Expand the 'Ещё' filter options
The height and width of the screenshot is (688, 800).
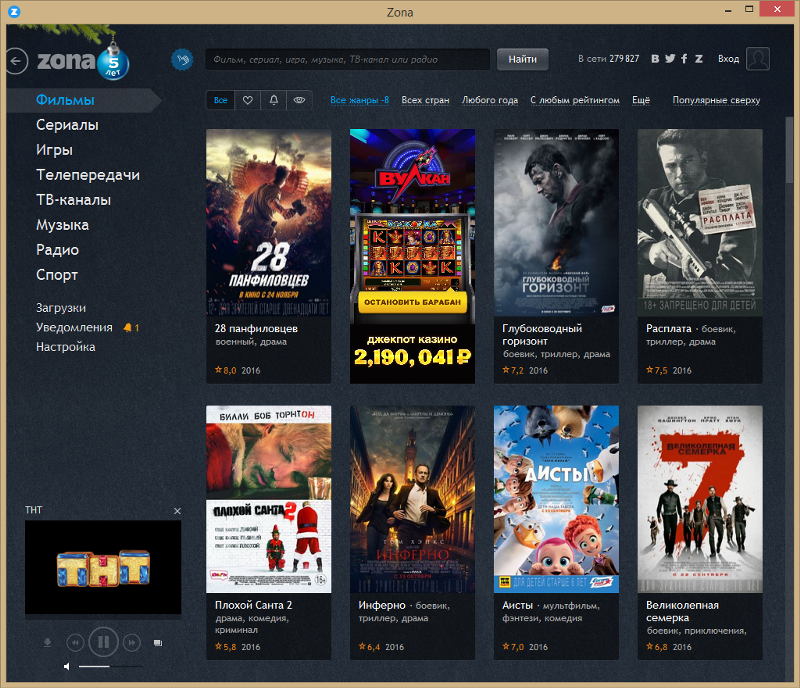[x=641, y=100]
